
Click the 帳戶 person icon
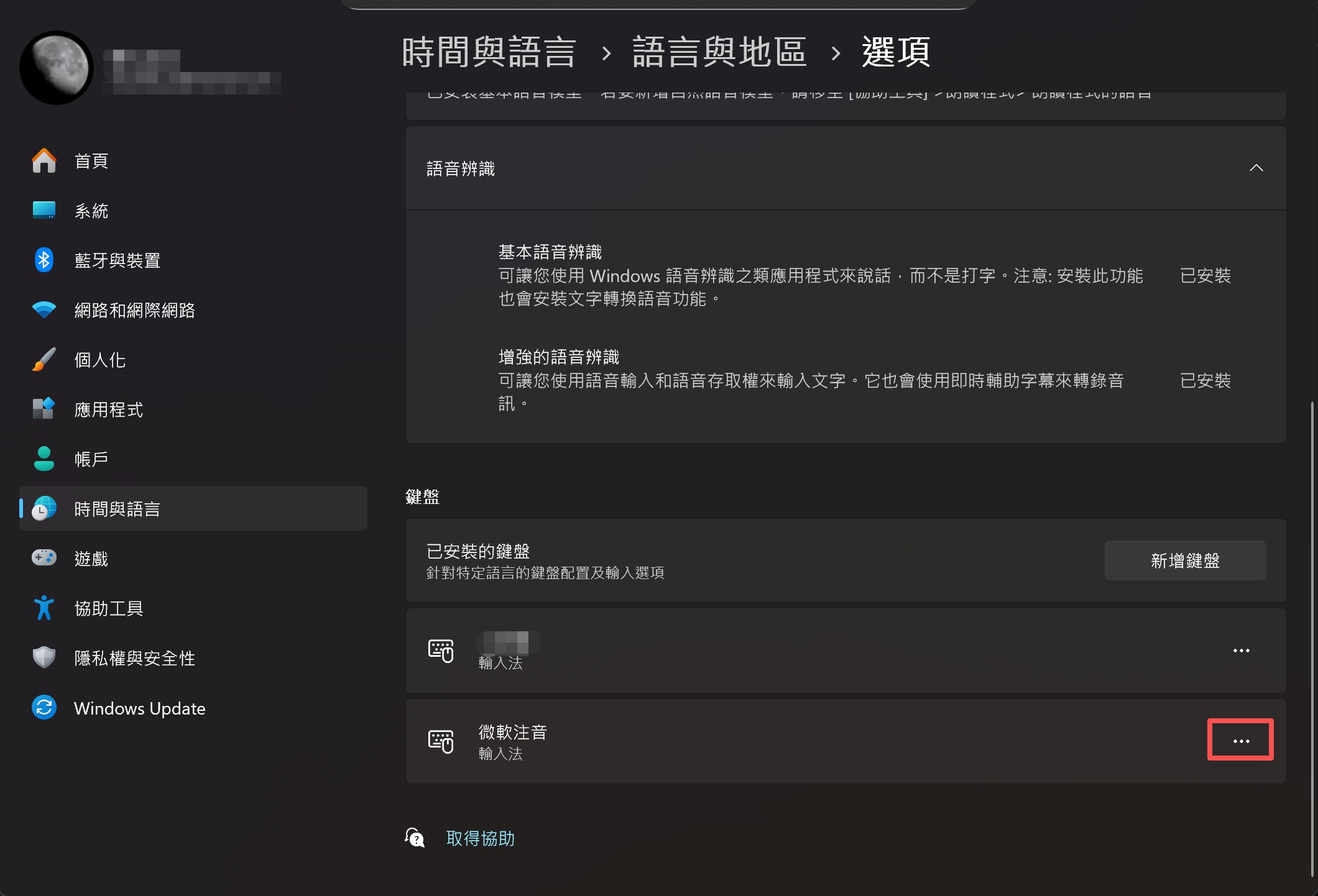coord(44,459)
